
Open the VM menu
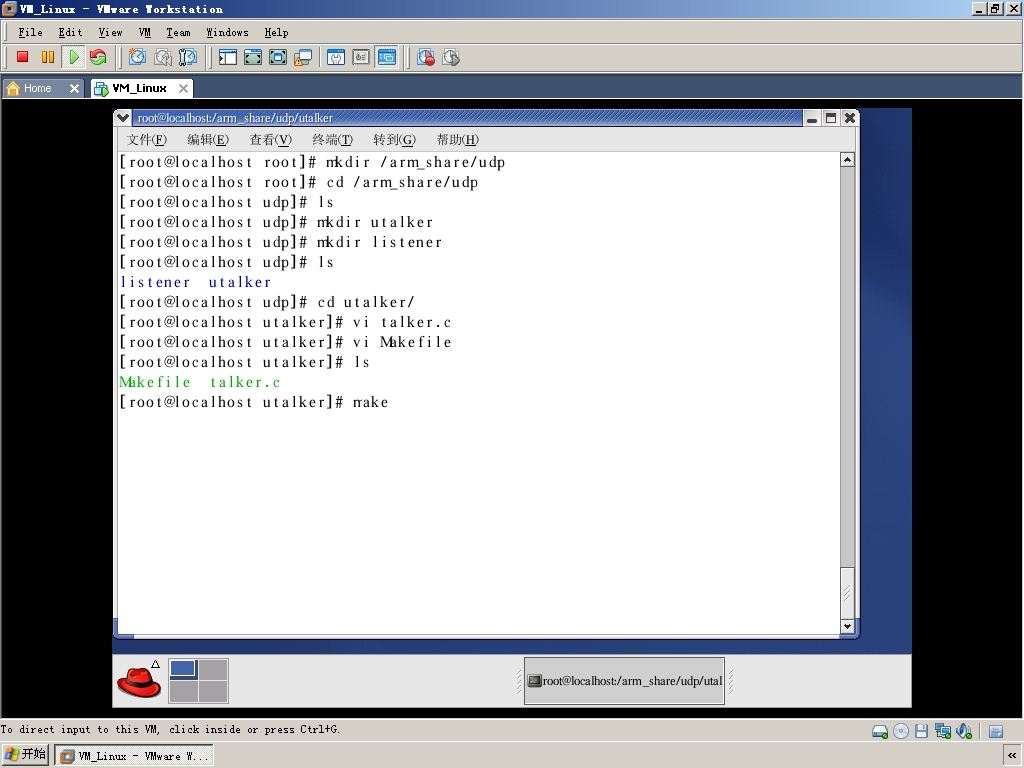tap(145, 32)
